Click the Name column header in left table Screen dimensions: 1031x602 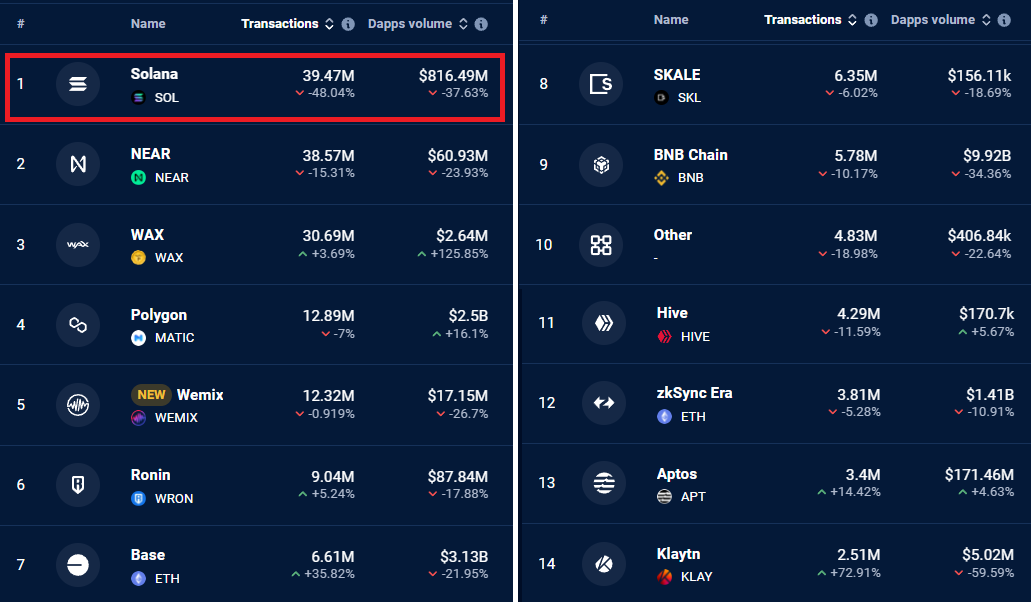tap(148, 24)
